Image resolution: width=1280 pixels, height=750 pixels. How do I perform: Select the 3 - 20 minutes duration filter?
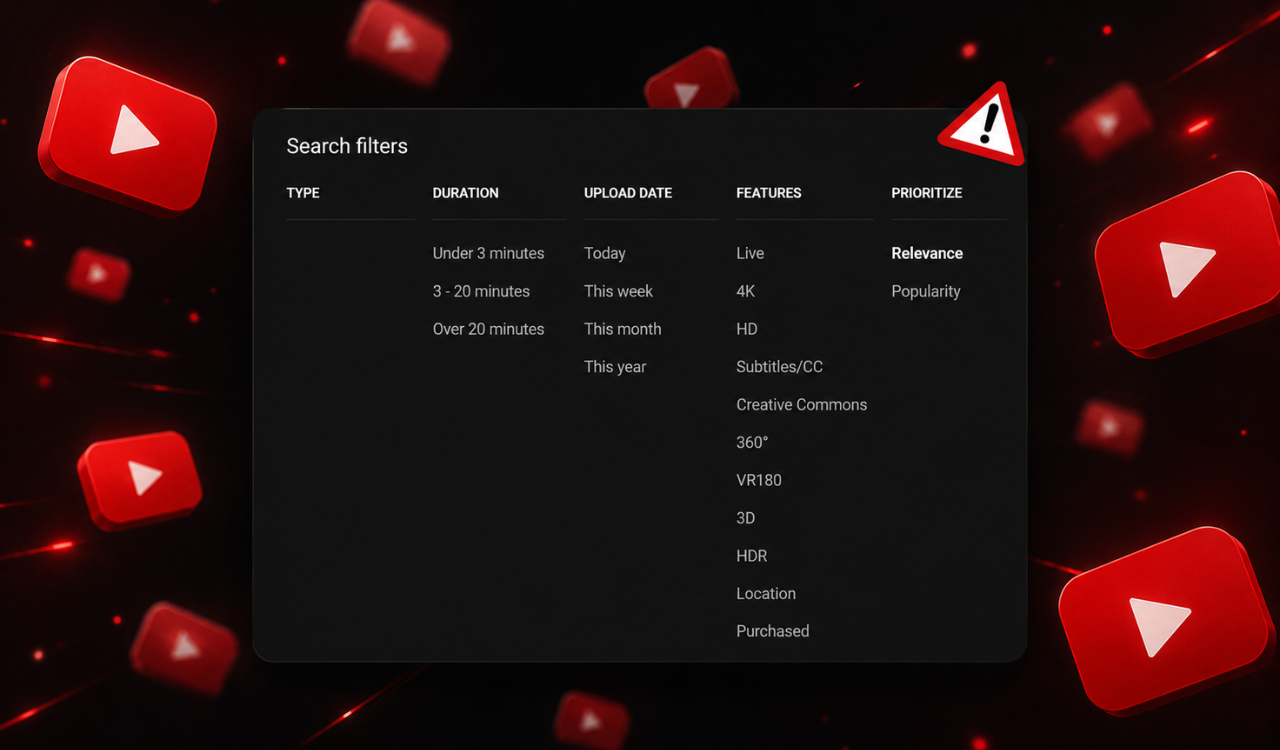pos(481,291)
